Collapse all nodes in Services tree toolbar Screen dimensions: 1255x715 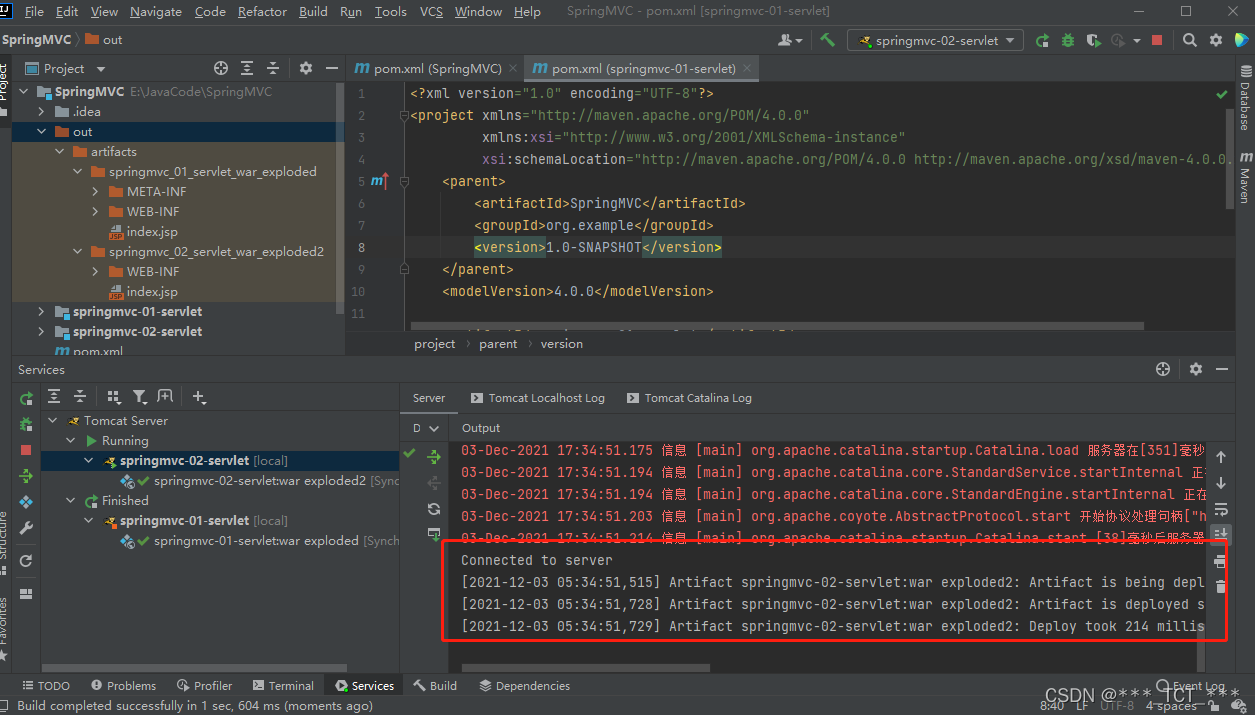coord(81,397)
